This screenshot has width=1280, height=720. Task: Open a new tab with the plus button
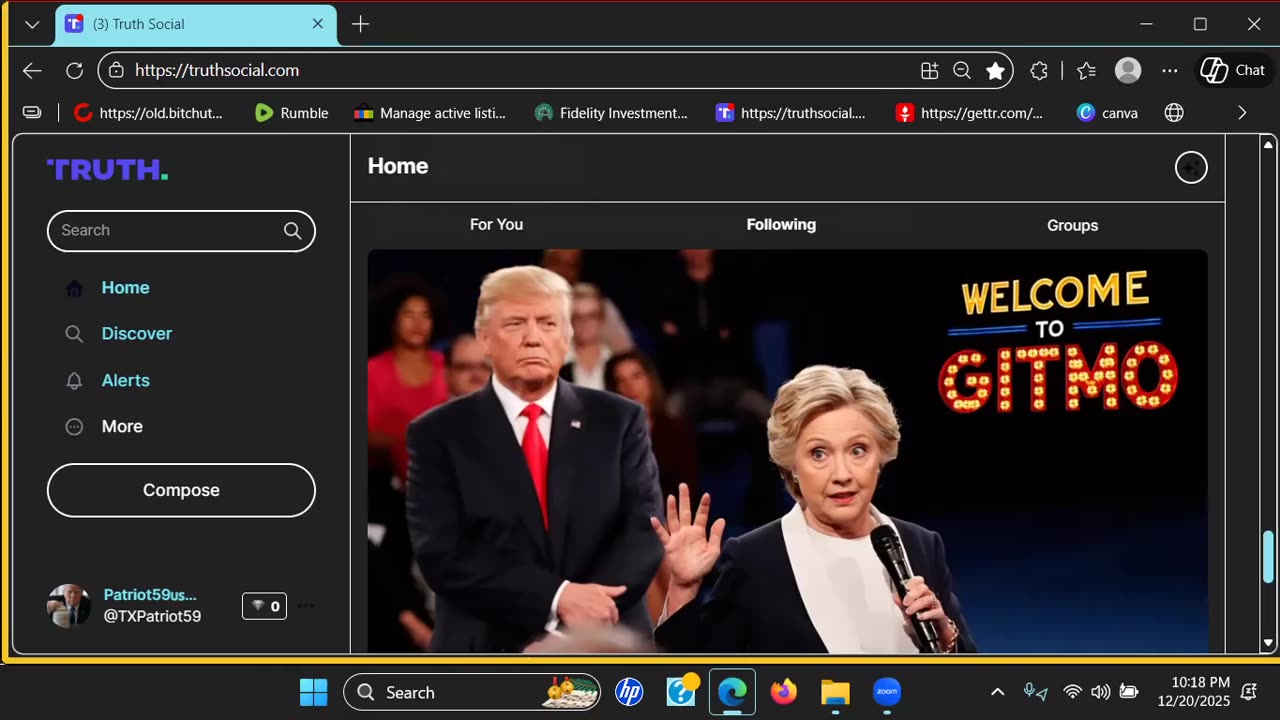(x=361, y=24)
